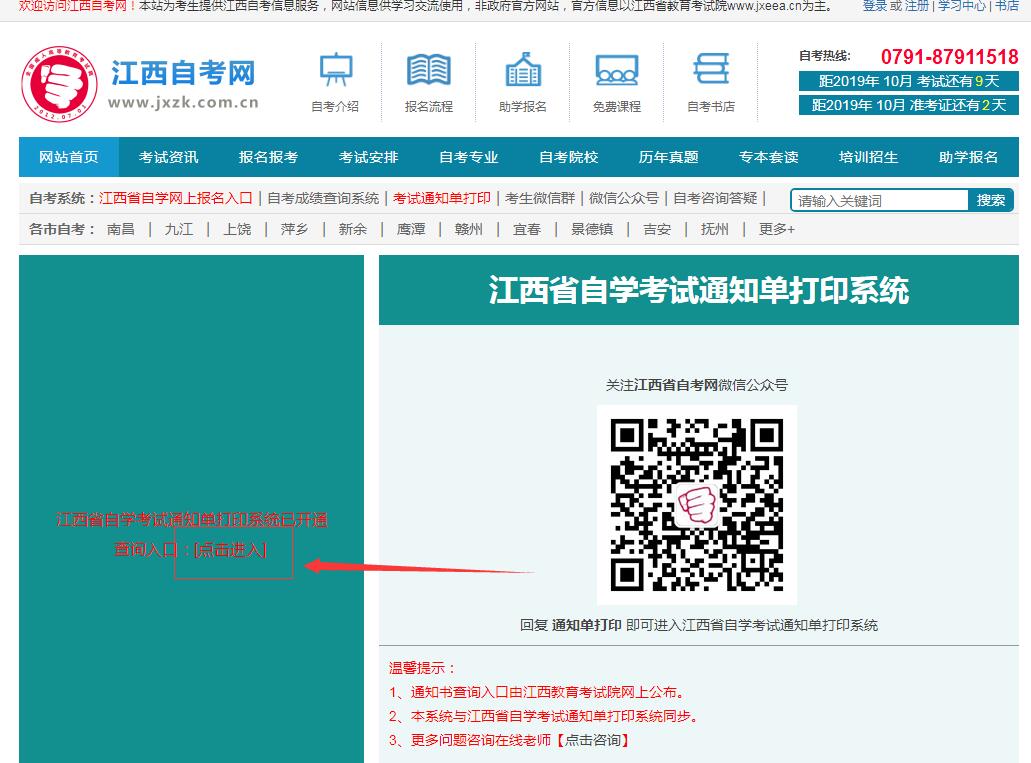Go to 网站首页 tab
Image resolution: width=1031 pixels, height=763 pixels.
click(69, 157)
